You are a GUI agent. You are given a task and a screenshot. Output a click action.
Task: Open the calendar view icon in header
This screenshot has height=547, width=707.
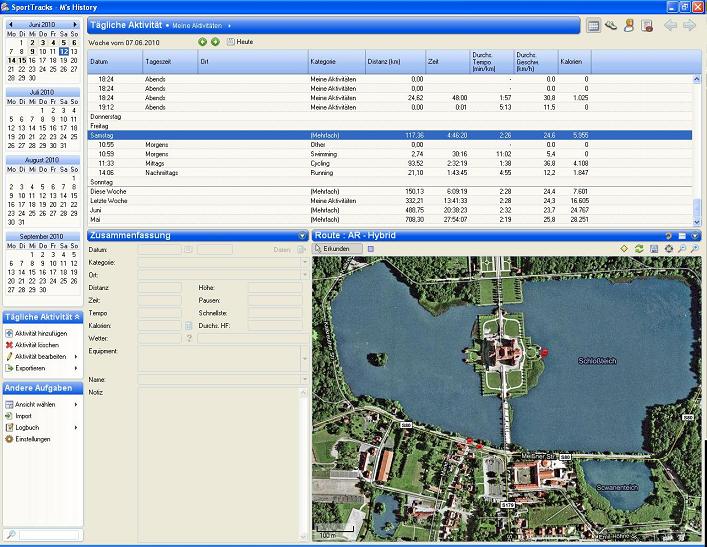click(594, 25)
